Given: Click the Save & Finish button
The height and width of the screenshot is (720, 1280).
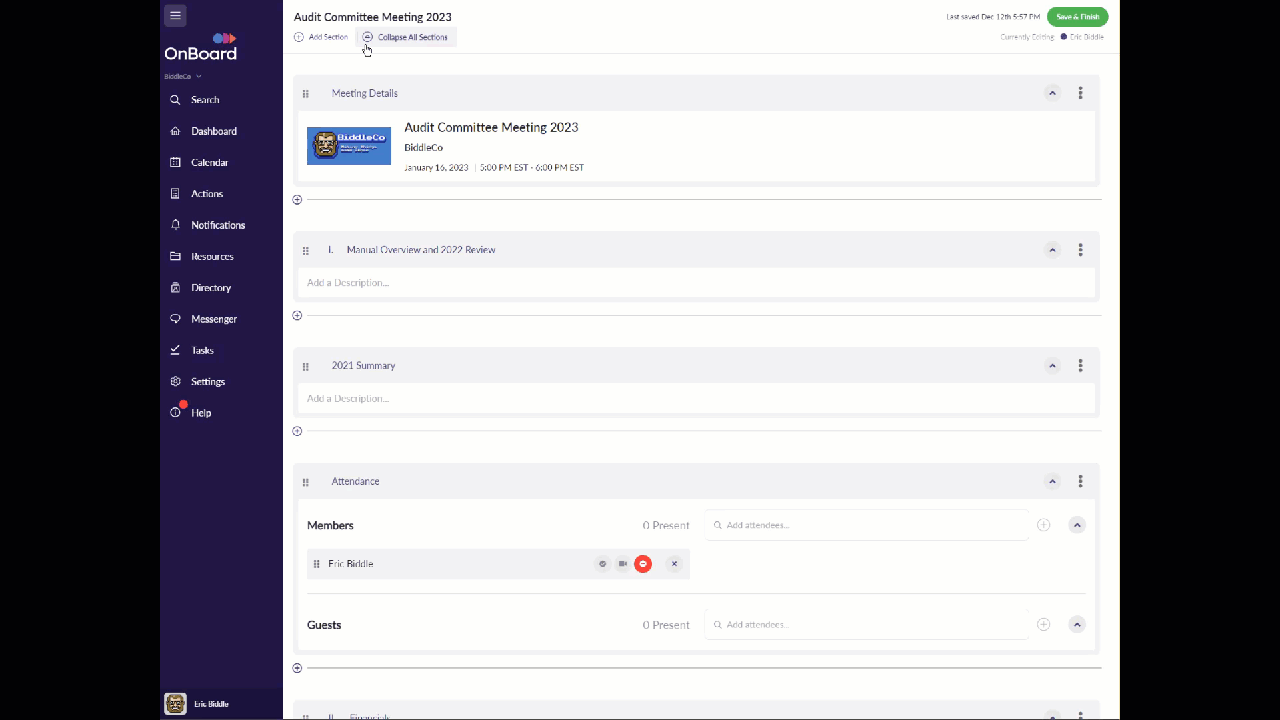Looking at the screenshot, I should pyautogui.click(x=1077, y=16).
